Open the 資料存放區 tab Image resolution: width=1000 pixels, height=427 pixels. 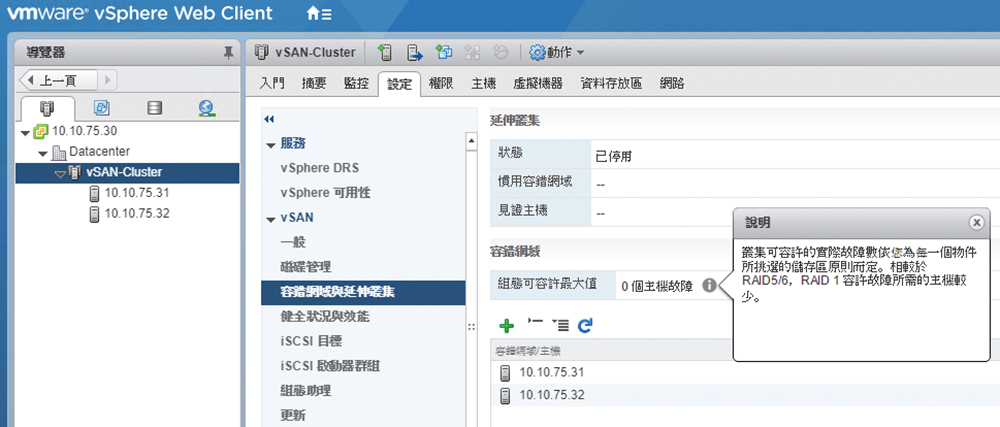pos(611,83)
